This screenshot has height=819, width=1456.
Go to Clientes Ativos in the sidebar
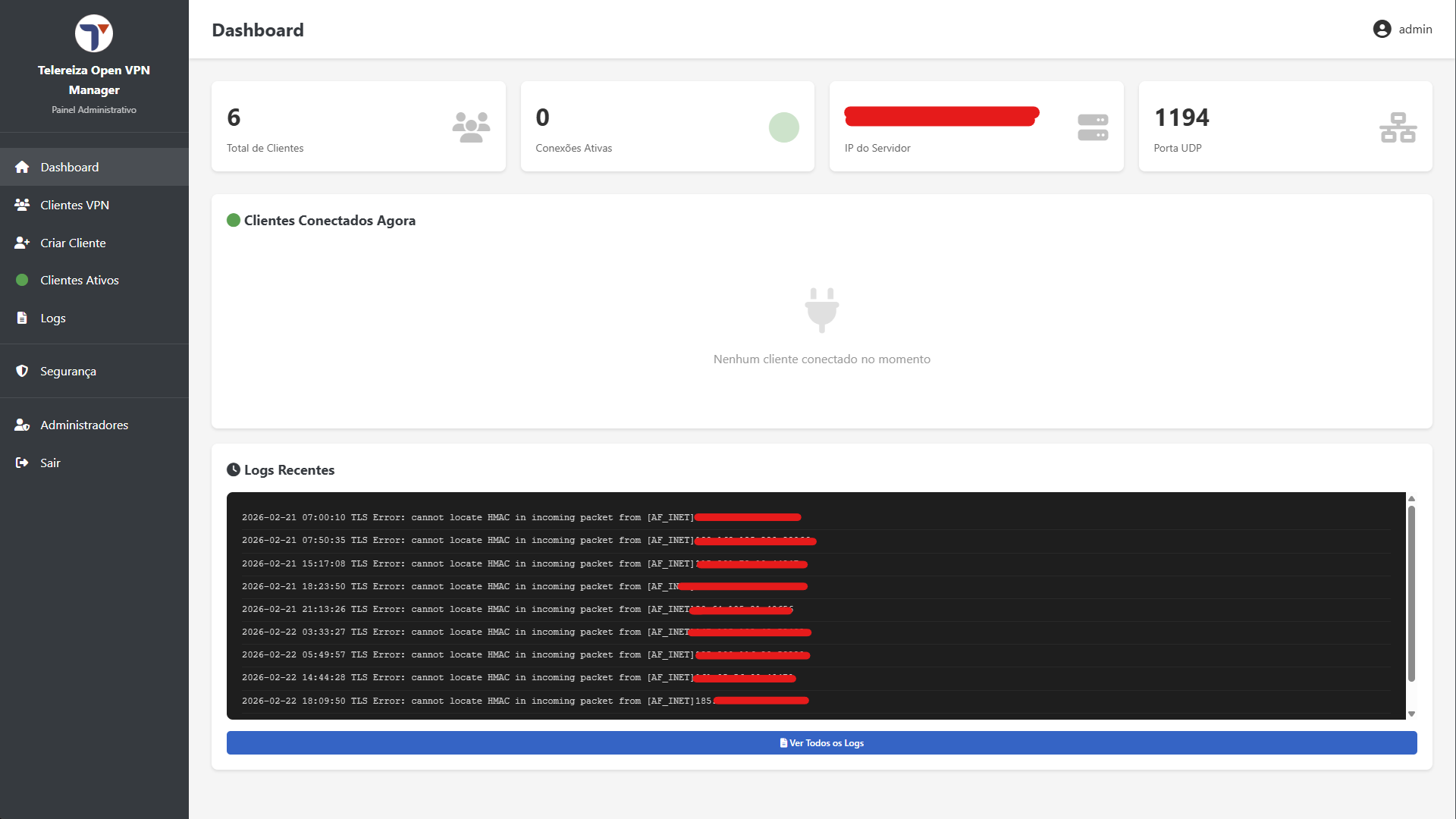[79, 280]
